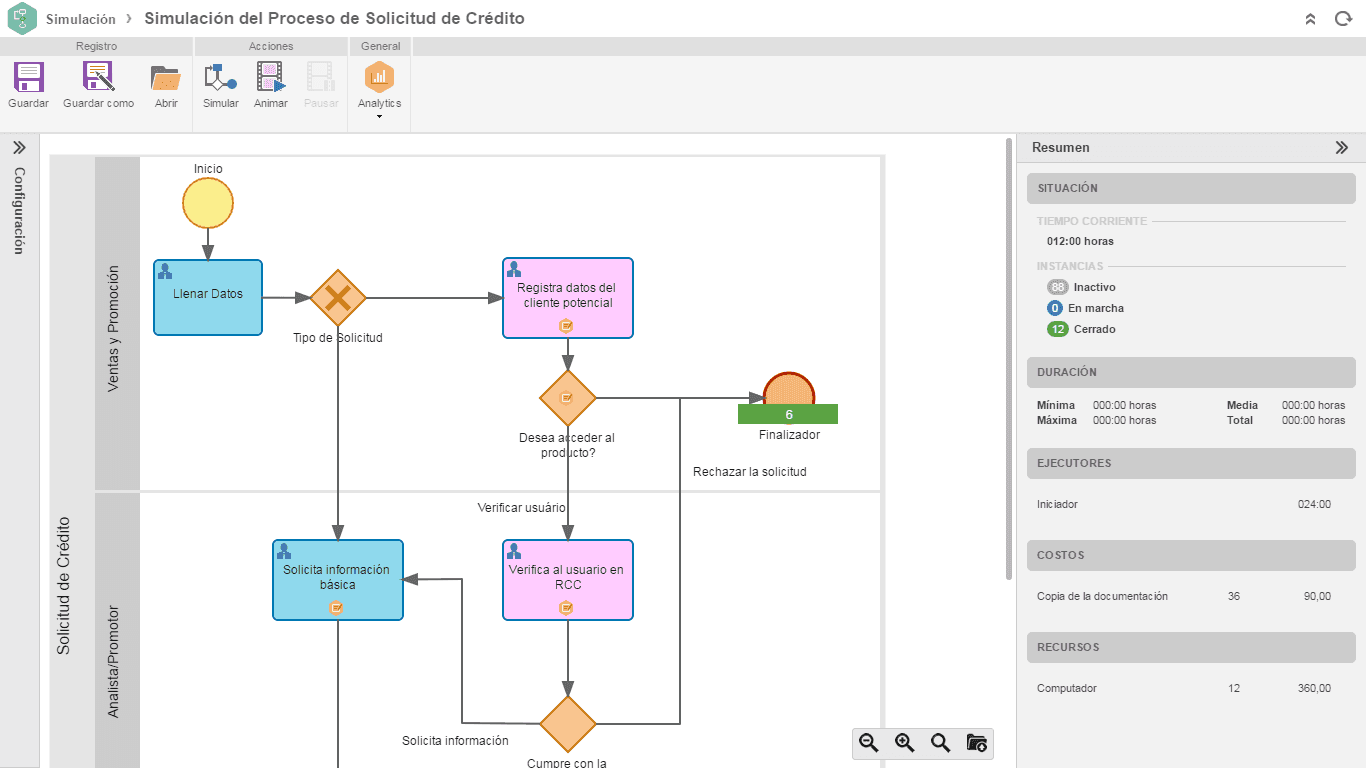Select the Inicio start event

click(x=208, y=203)
